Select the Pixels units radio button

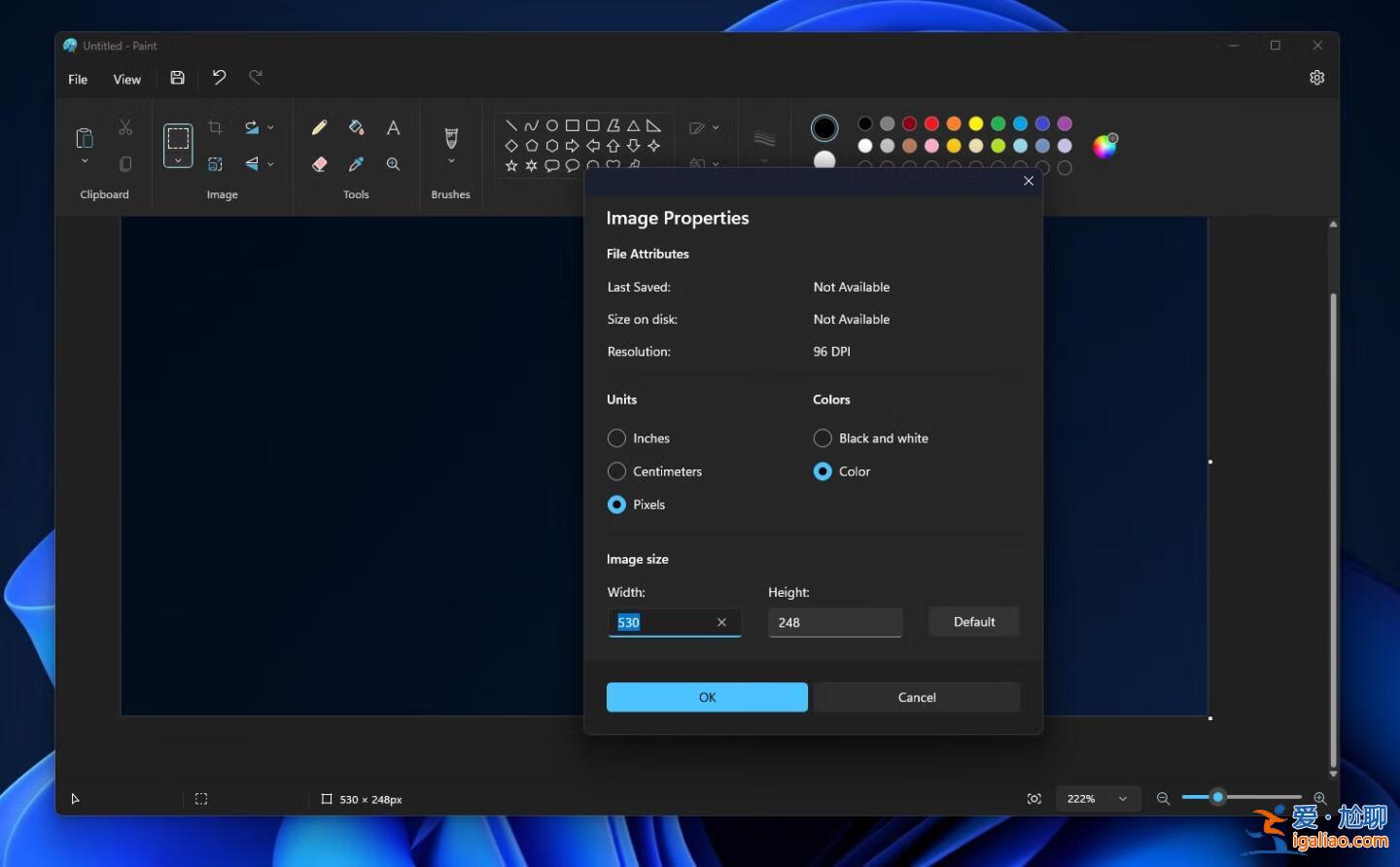tap(616, 504)
